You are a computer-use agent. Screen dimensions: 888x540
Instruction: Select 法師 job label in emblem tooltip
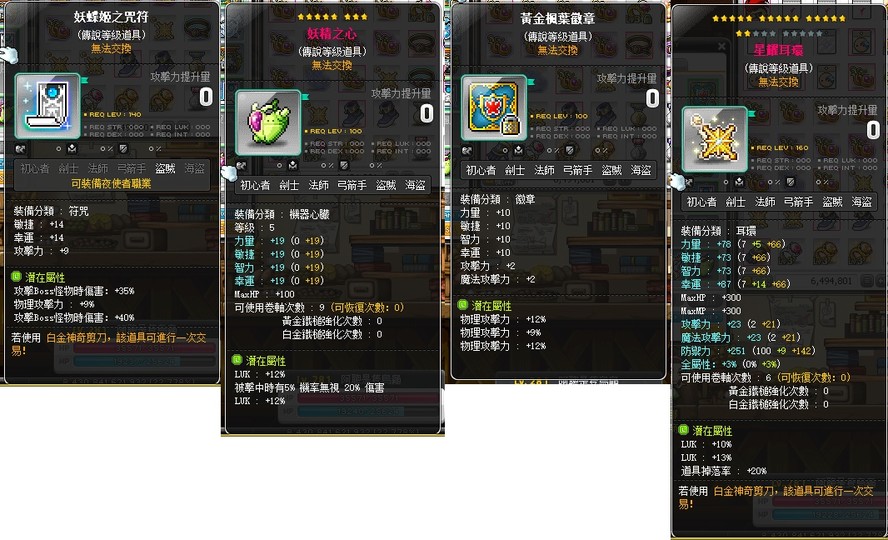pos(544,170)
